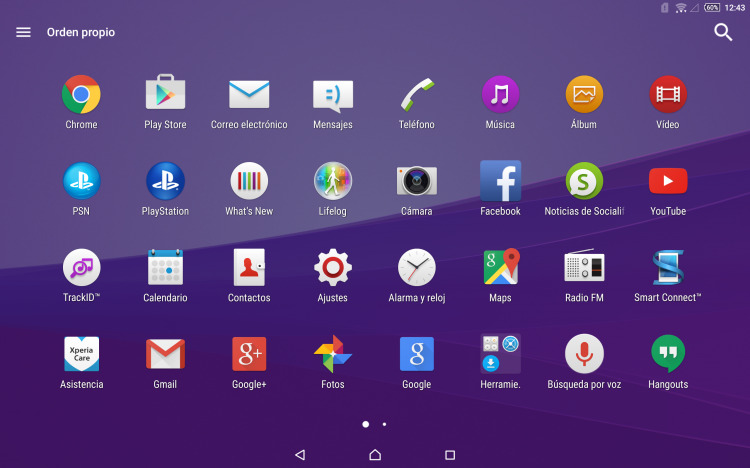Open Noticias de Socialife app
This screenshot has height=468, width=750.
pyautogui.click(x=584, y=181)
